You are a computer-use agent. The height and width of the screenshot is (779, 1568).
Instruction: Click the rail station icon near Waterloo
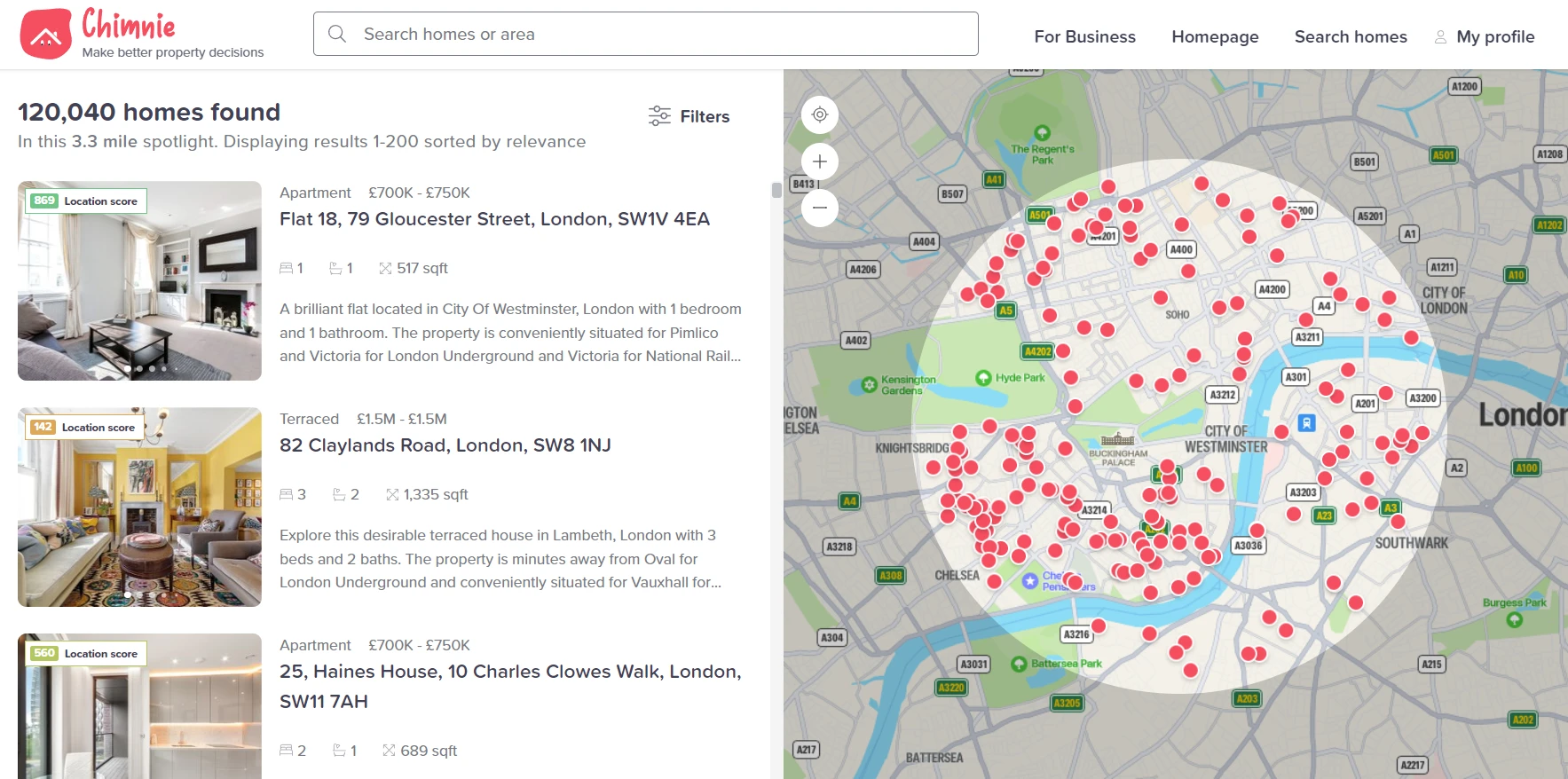[x=1306, y=423]
